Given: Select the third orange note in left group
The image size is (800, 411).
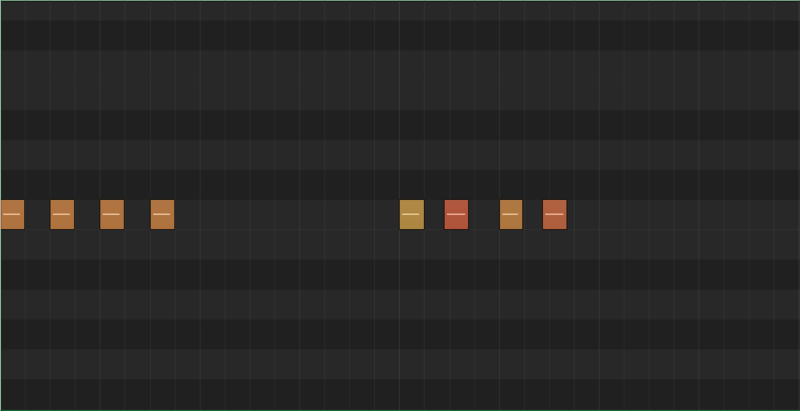Looking at the screenshot, I should (112, 215).
